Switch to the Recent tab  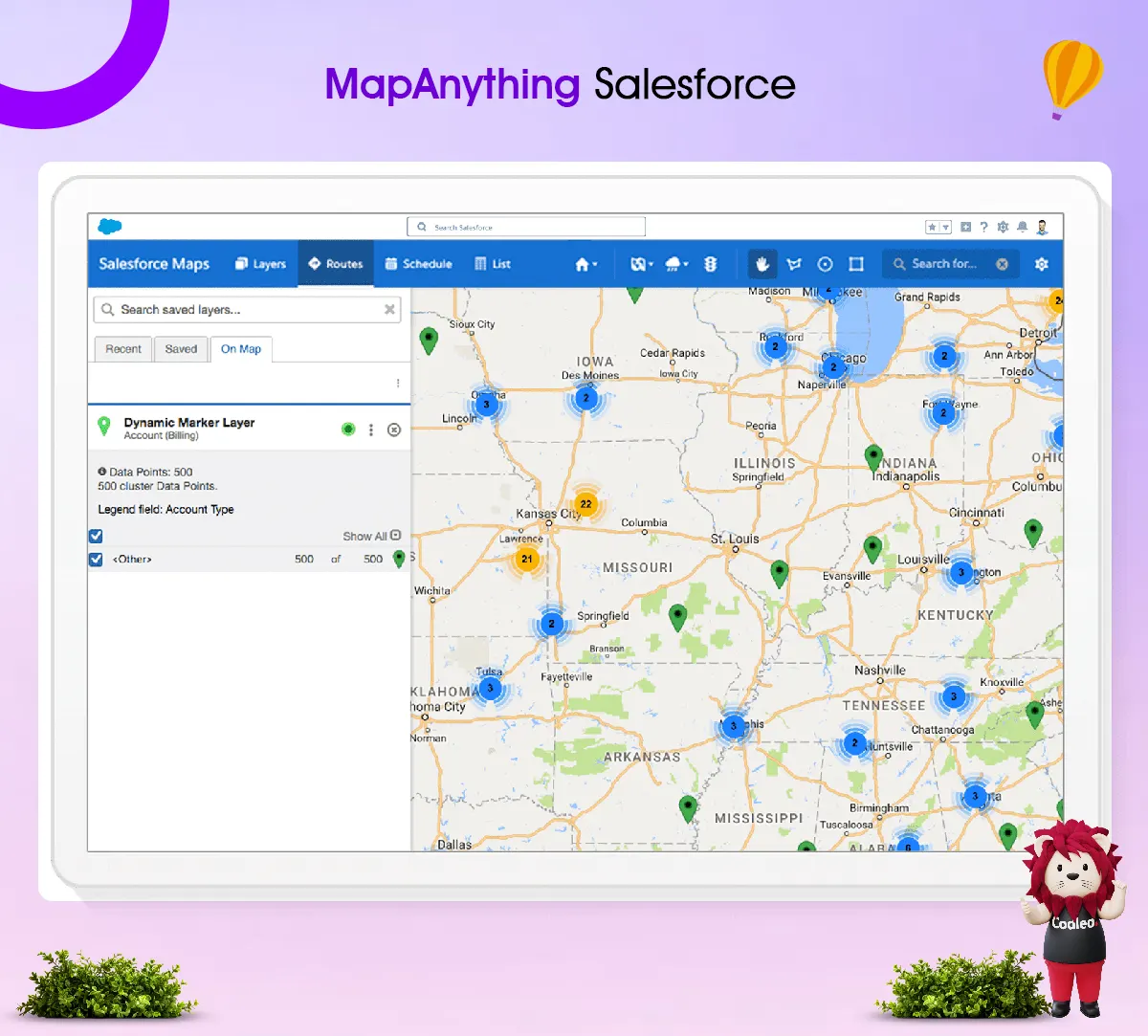[x=123, y=349]
